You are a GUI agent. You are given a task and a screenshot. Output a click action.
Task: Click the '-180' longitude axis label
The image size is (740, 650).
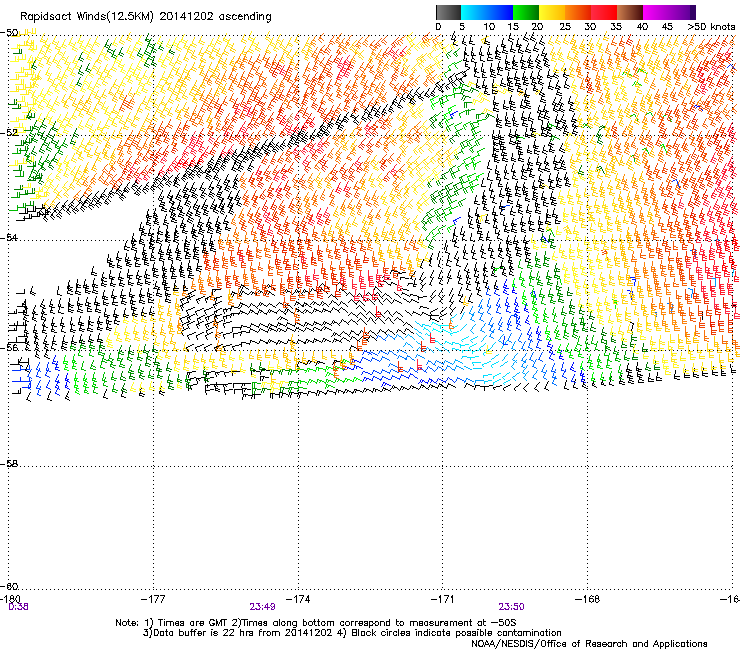point(10,599)
